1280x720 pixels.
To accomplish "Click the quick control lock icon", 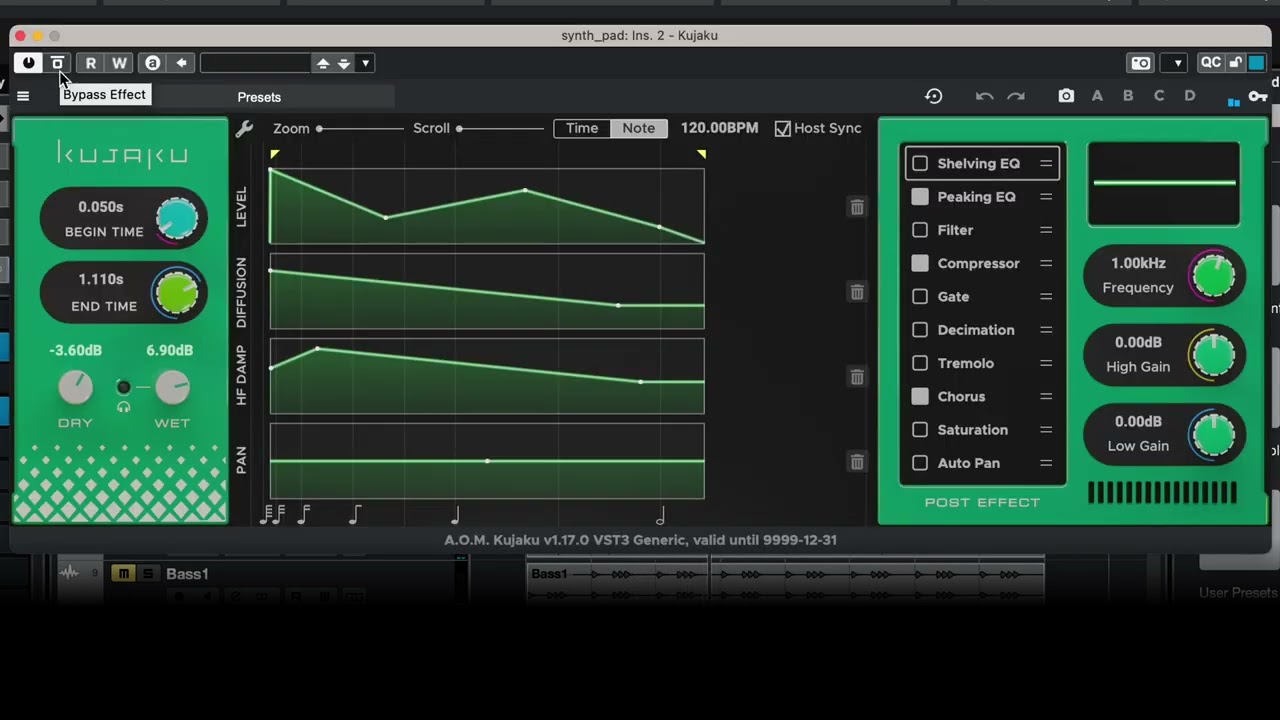I will [1235, 63].
